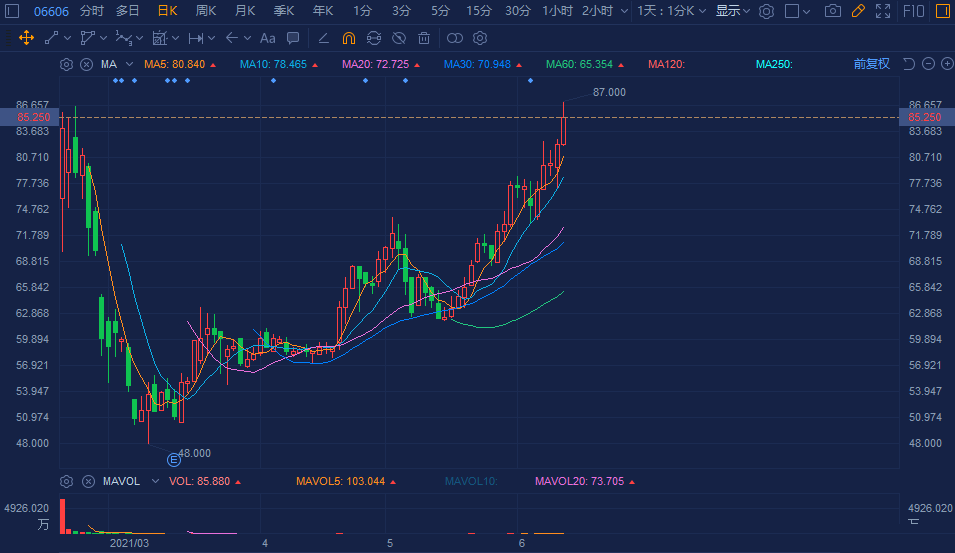Image resolution: width=955 pixels, height=553 pixels.
Task: Select the polygon shape drawing tool
Action: tap(88, 38)
